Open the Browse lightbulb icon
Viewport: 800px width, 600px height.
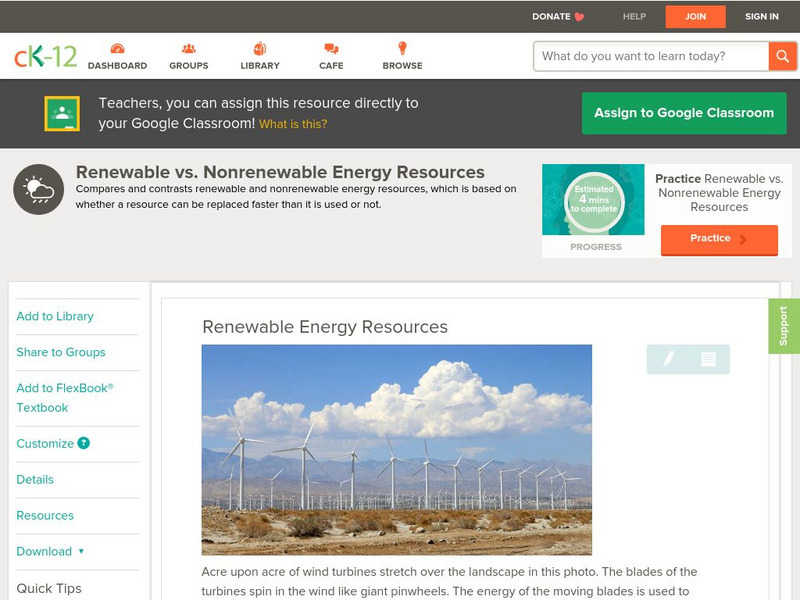tap(402, 49)
